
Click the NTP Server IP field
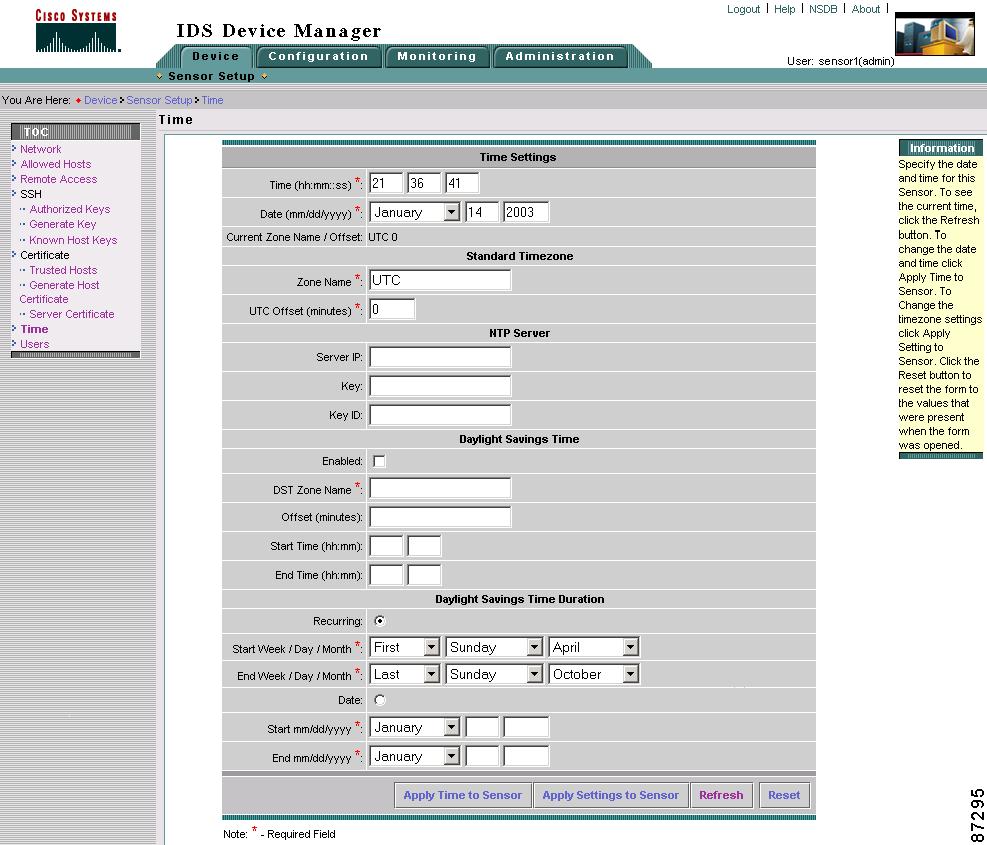click(x=440, y=357)
